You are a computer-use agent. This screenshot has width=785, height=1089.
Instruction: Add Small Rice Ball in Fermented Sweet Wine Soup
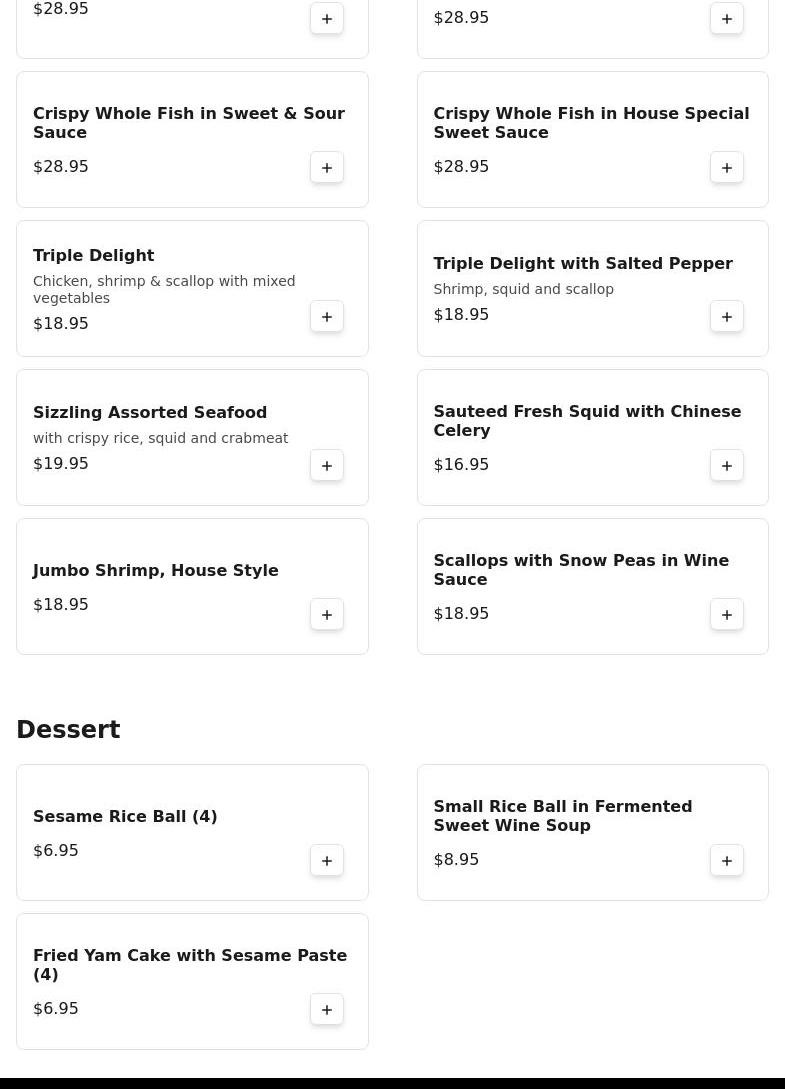[727, 860]
